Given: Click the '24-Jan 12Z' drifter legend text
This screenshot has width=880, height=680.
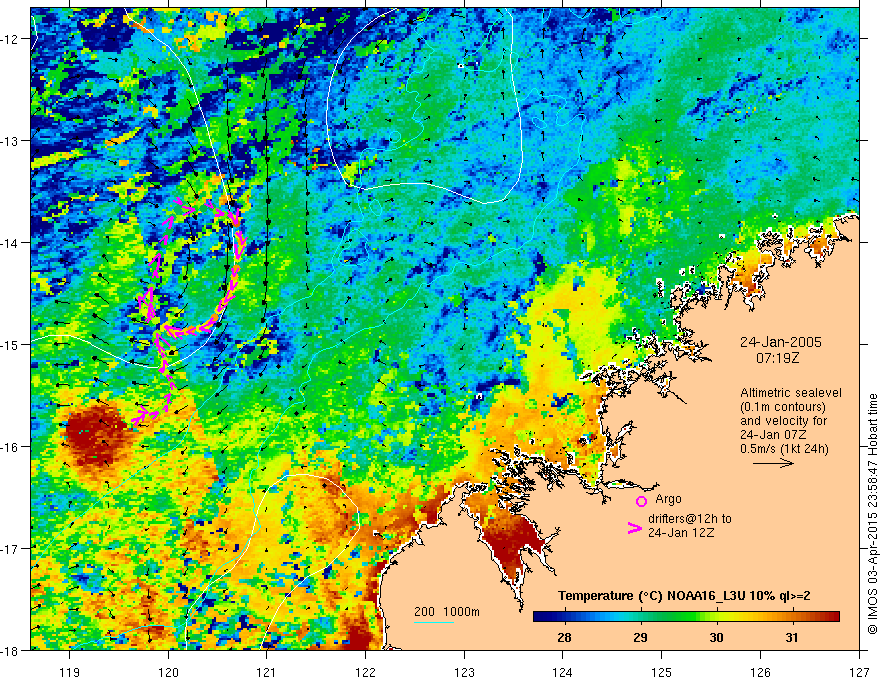Looking at the screenshot, I should [681, 533].
